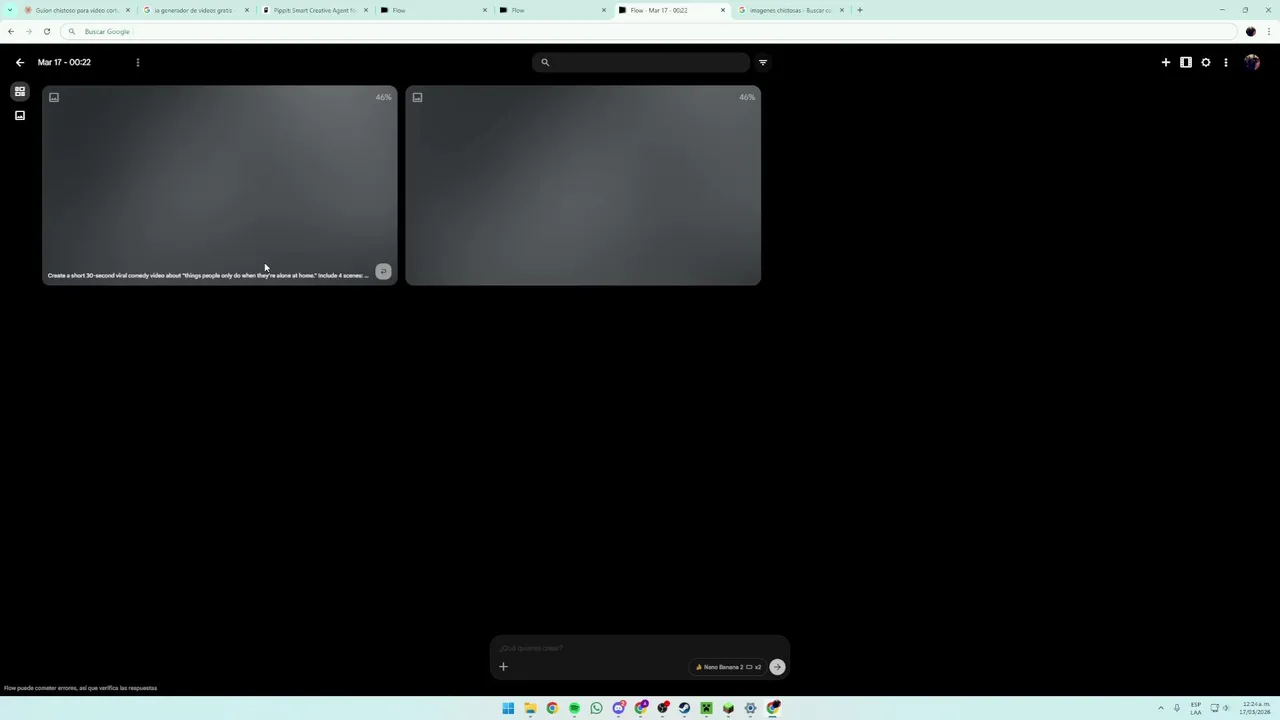This screenshot has height=720, width=1280.
Task: Open Discord from taskbar
Action: point(618,708)
